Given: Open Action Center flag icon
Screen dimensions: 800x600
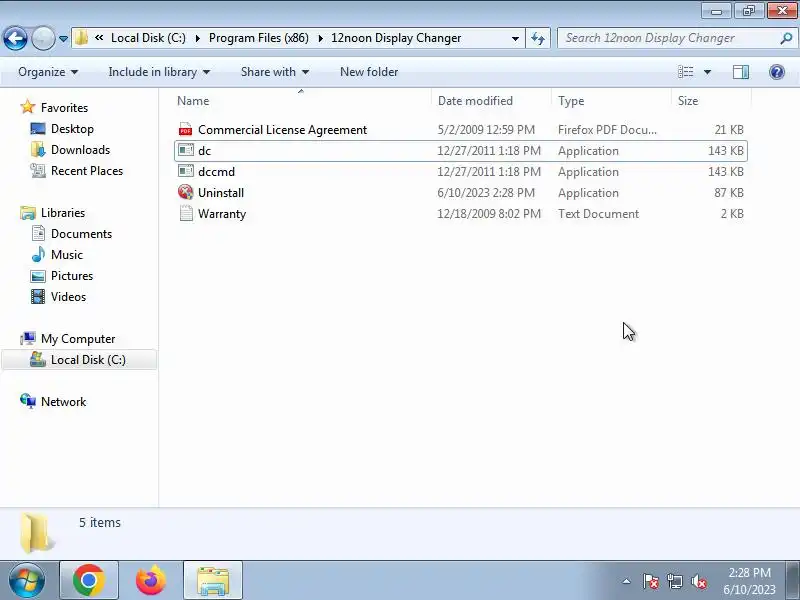Looking at the screenshot, I should tap(651, 581).
